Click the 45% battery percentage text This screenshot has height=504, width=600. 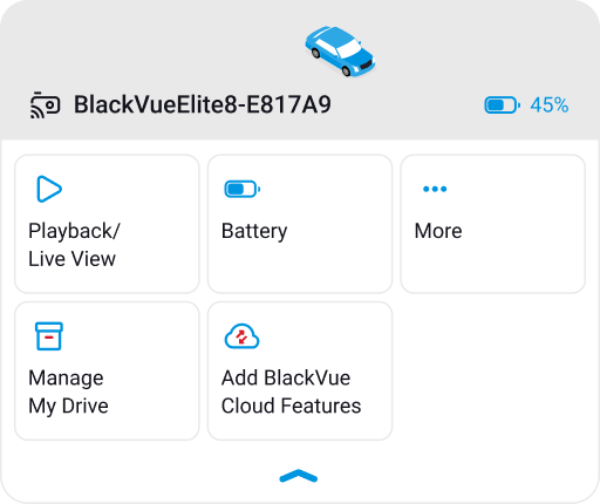pos(549,105)
